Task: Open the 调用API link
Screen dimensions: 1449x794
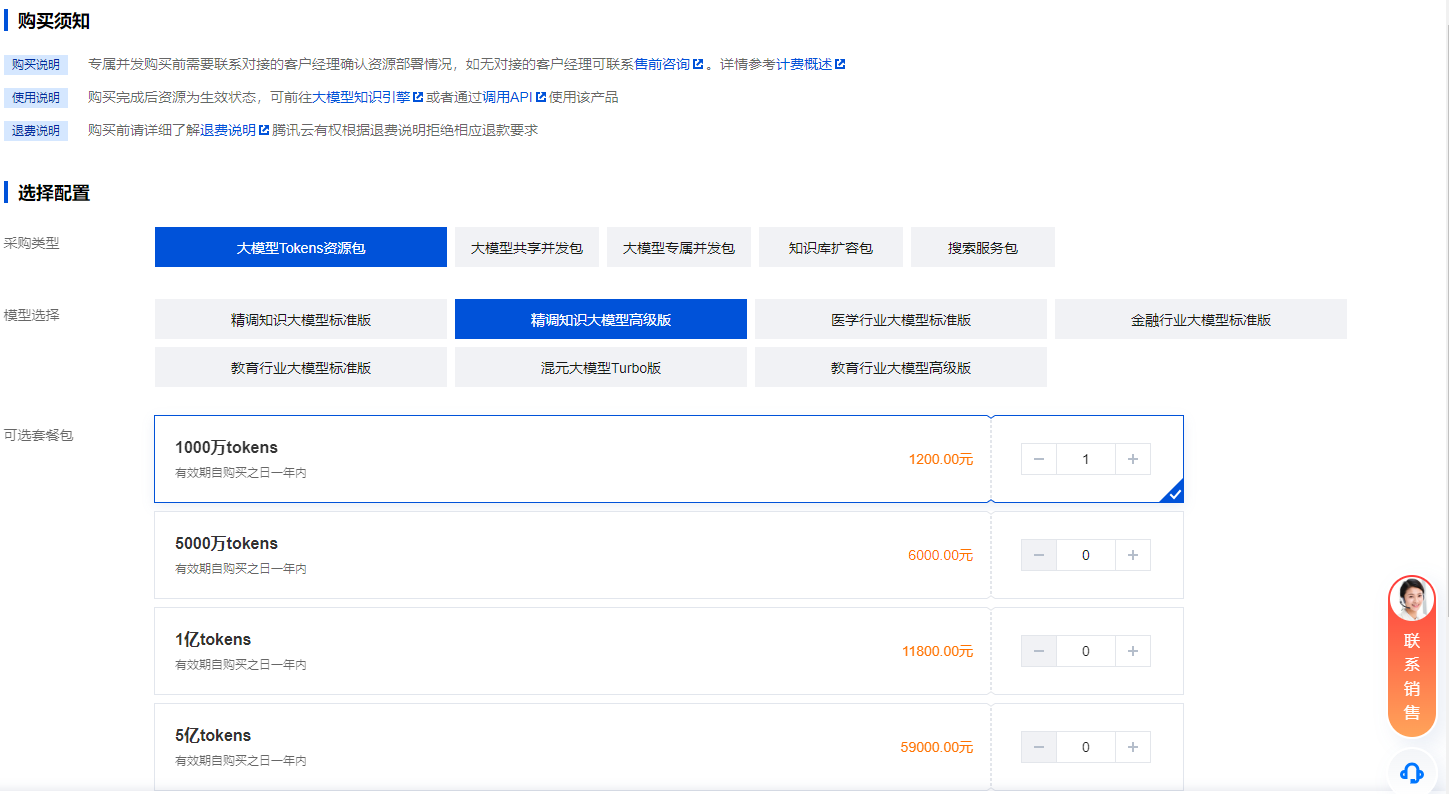Action: (x=507, y=97)
